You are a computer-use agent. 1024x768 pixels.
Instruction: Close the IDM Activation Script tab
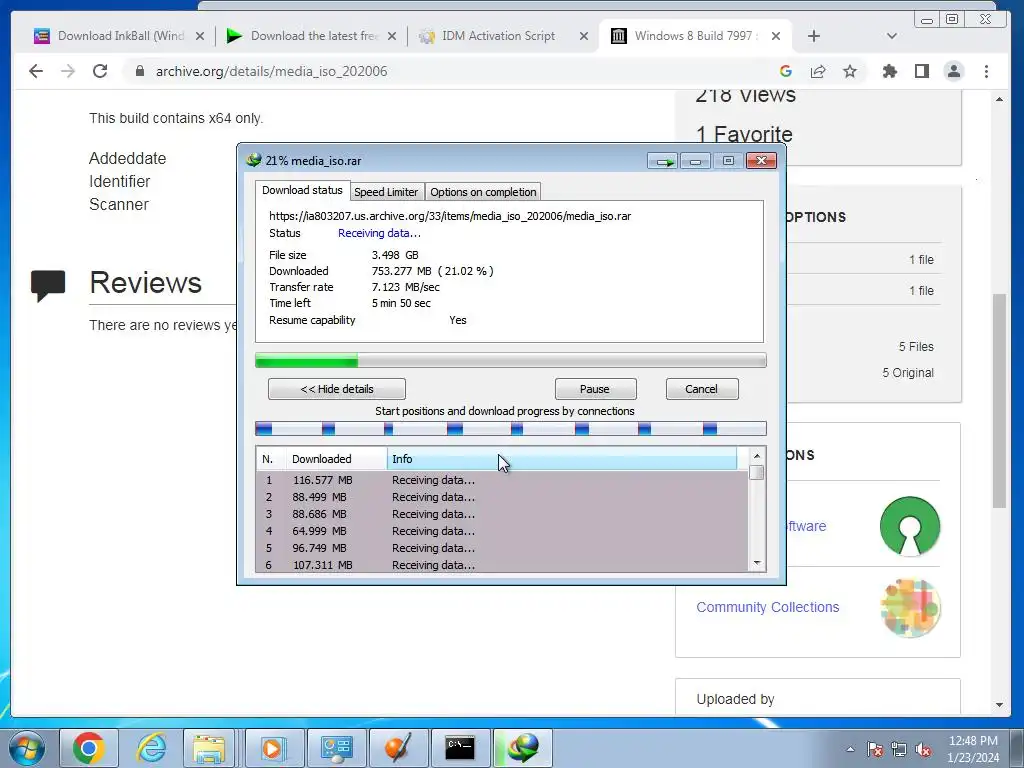pos(584,36)
